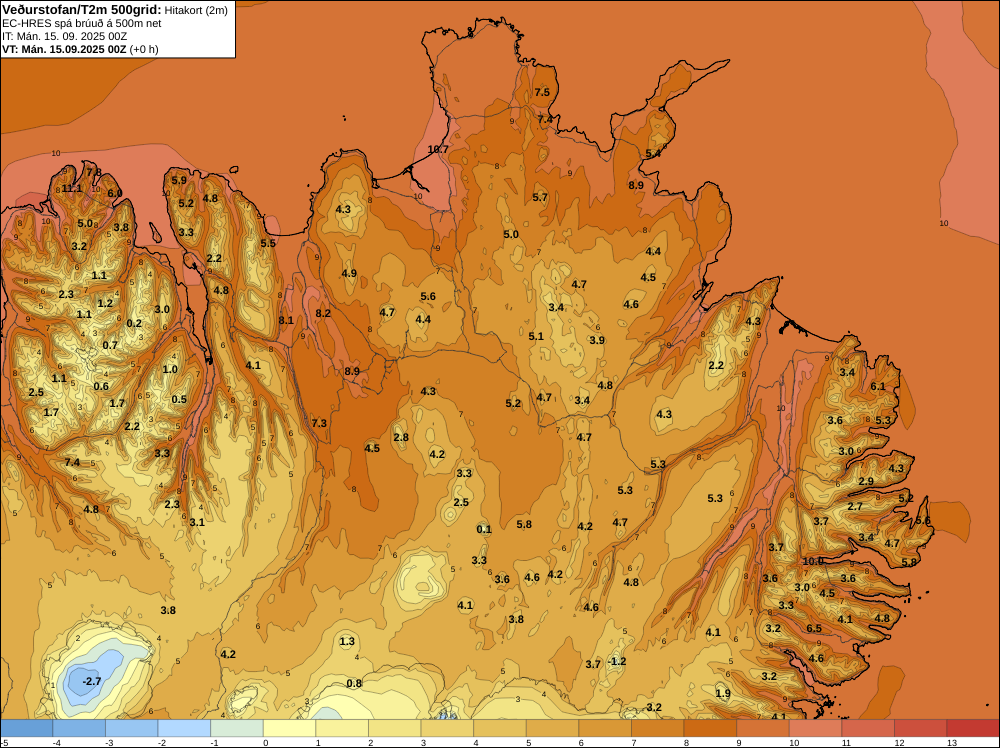This screenshot has height=748, width=1000.
Task: Click the 0.2 temperature label
Action: pos(134,323)
